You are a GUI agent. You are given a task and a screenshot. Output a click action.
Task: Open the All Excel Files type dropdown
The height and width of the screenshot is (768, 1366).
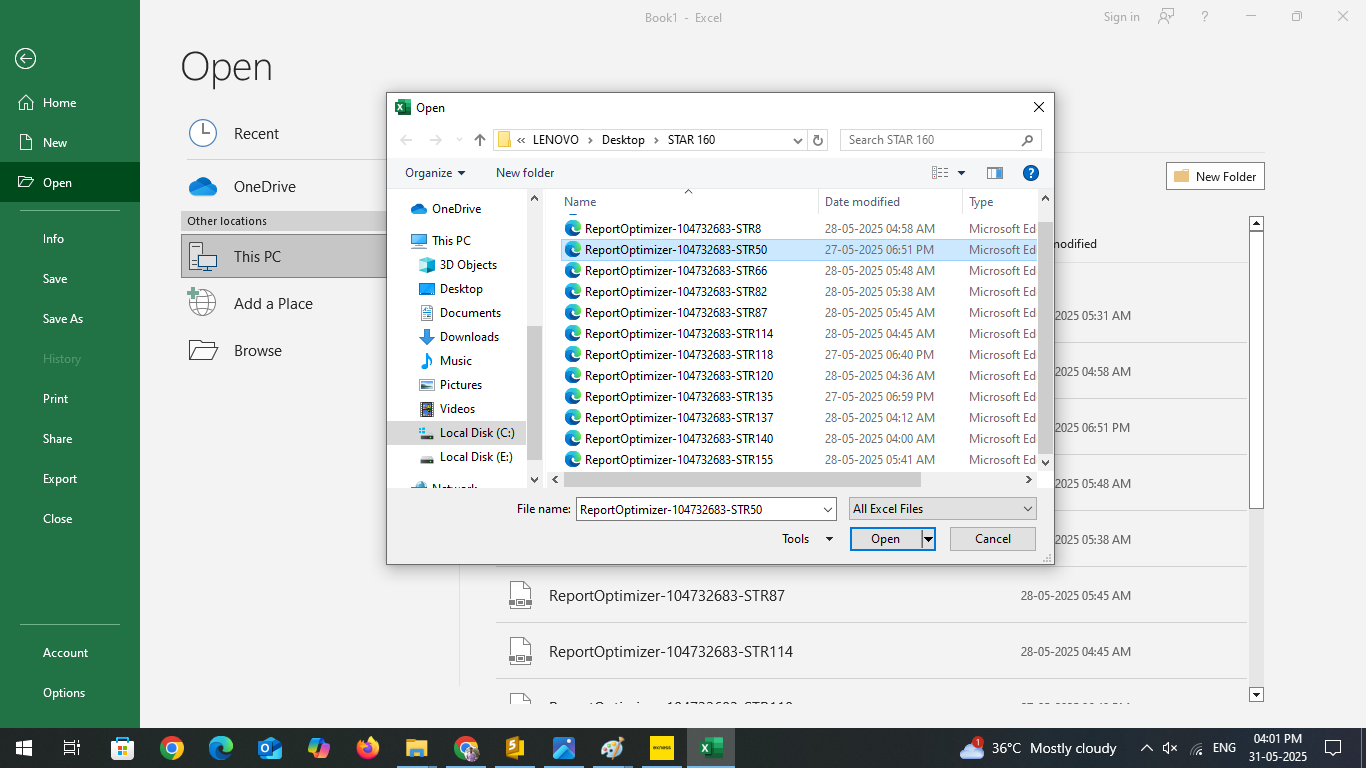tap(942, 509)
